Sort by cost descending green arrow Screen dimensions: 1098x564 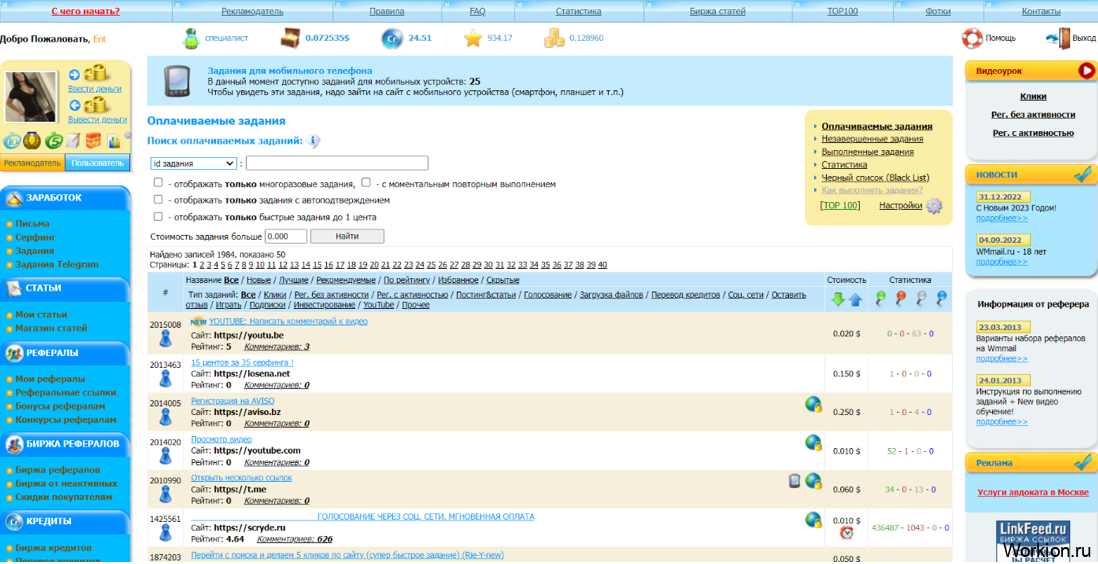click(838, 299)
